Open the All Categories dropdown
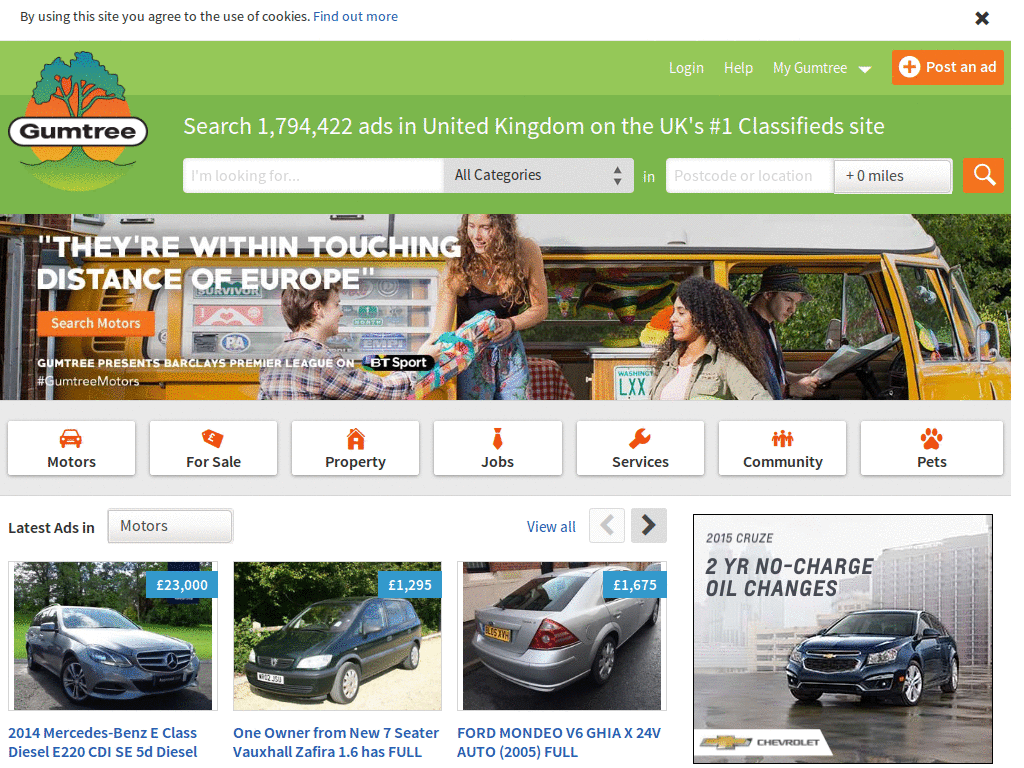The image size is (1024, 768). click(x=538, y=175)
